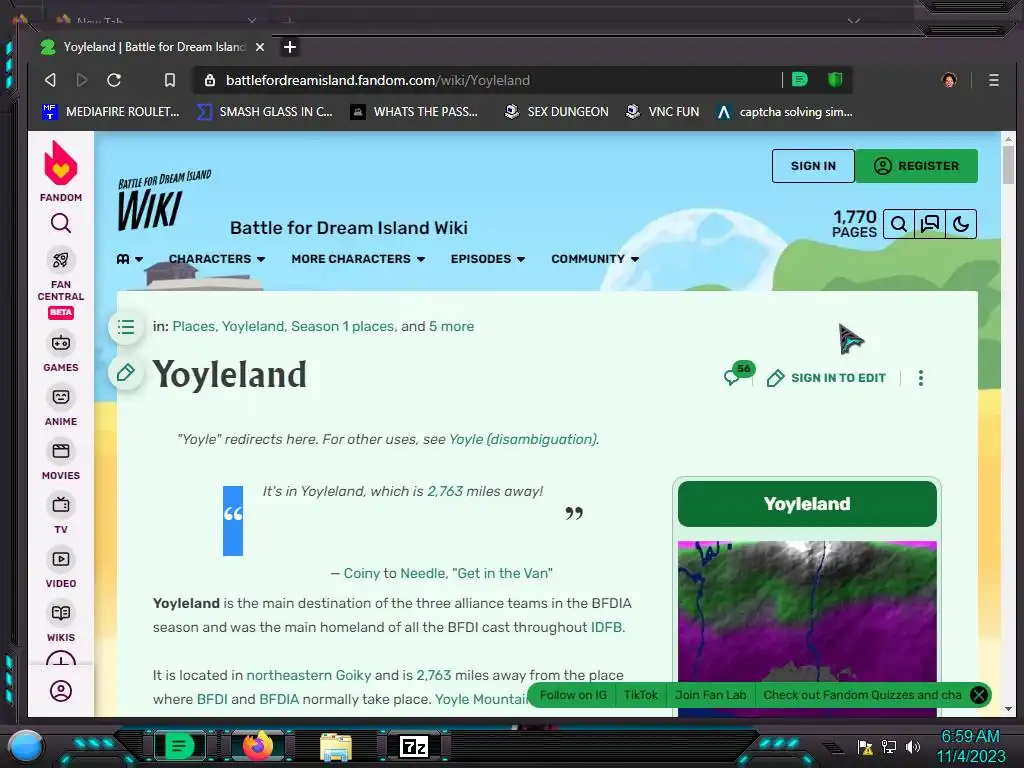Open Anime section in Fandom sidebar
The width and height of the screenshot is (1024, 768).
pyautogui.click(x=61, y=406)
